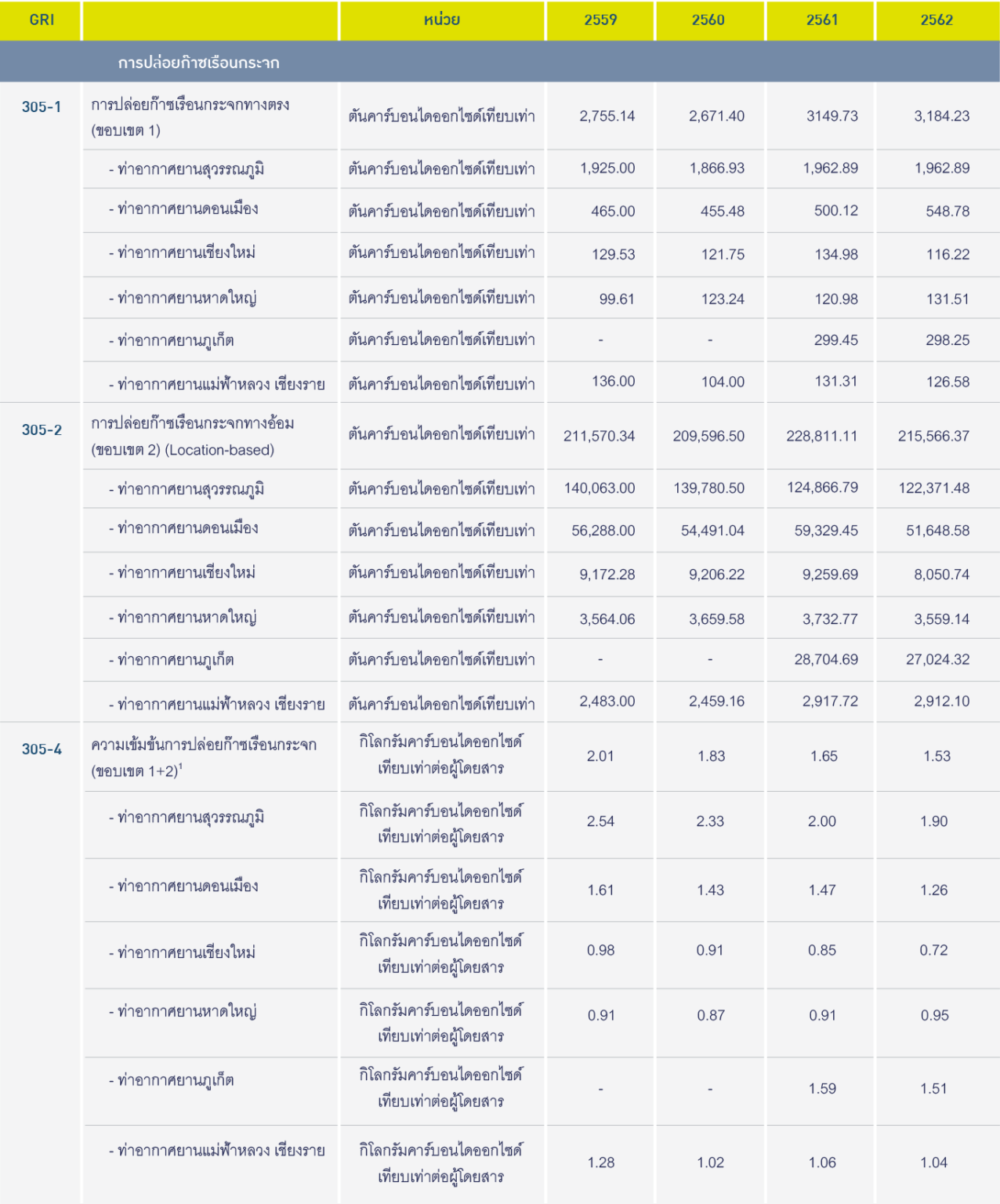Click the value 140,063.00 cell
This screenshot has height=1204, width=1000.
tap(600, 488)
